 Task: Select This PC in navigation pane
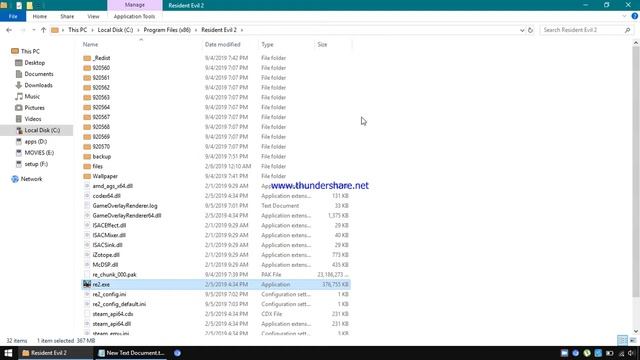point(30,51)
